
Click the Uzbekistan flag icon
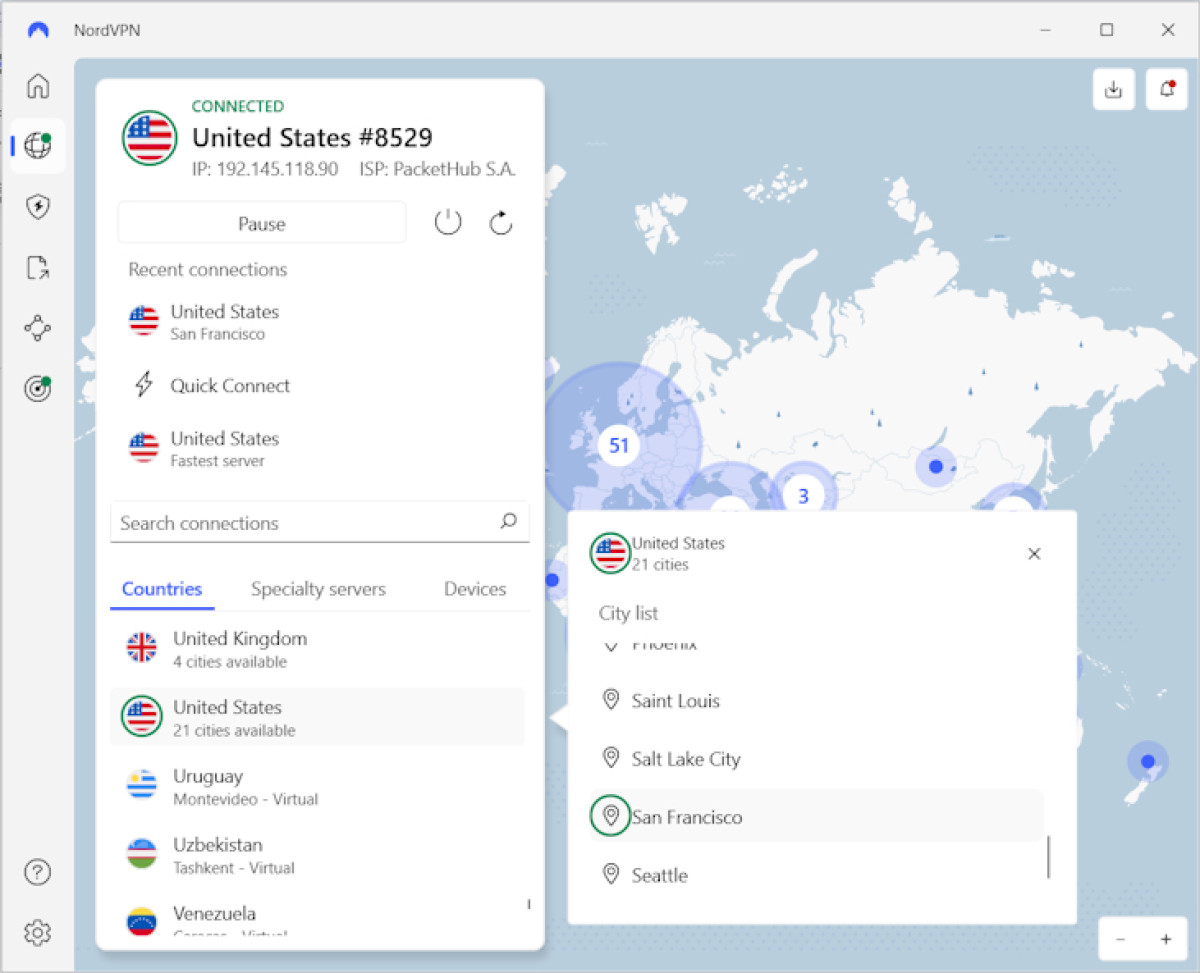pyautogui.click(x=142, y=854)
